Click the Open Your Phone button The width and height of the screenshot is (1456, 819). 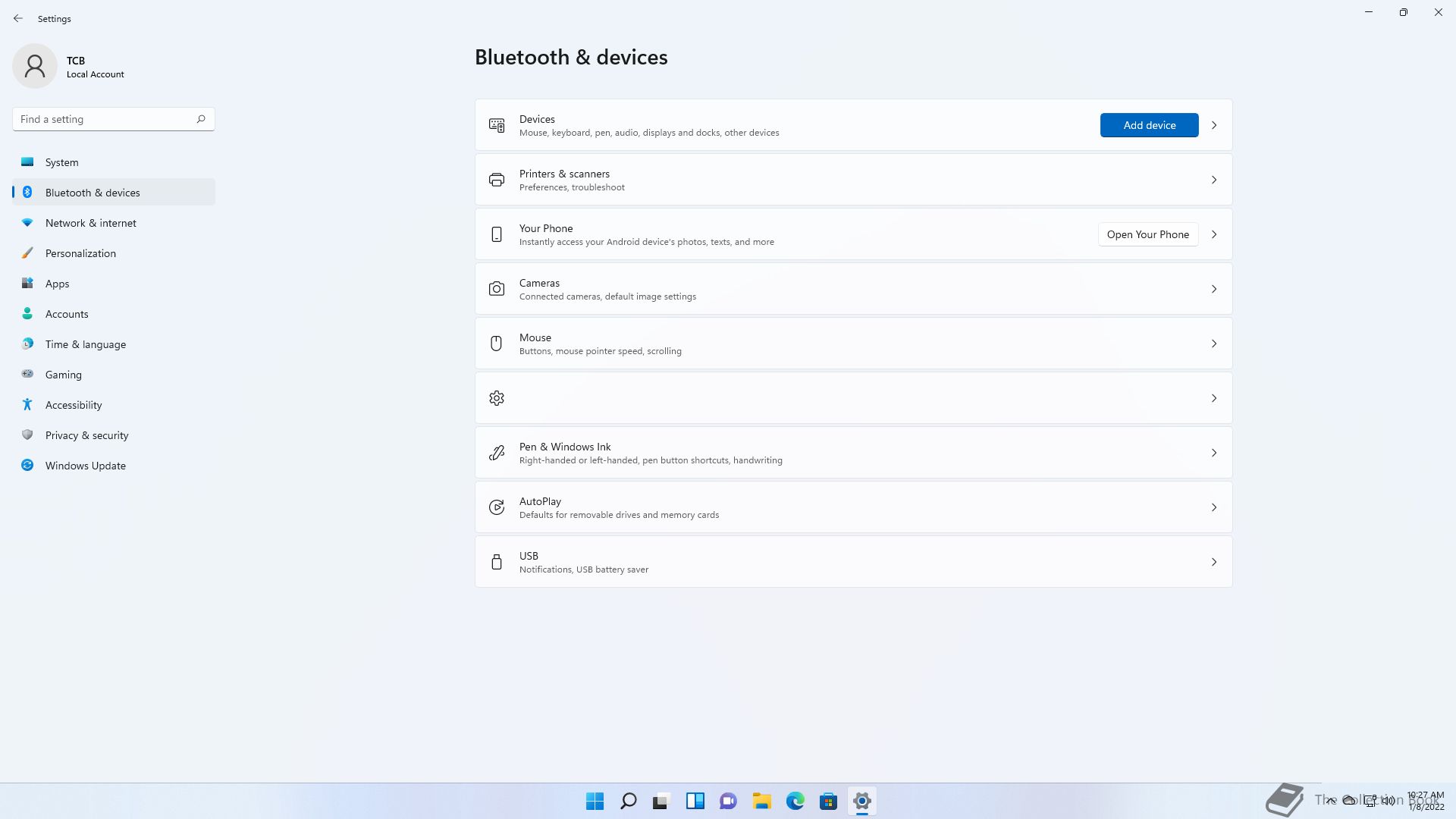(1148, 234)
